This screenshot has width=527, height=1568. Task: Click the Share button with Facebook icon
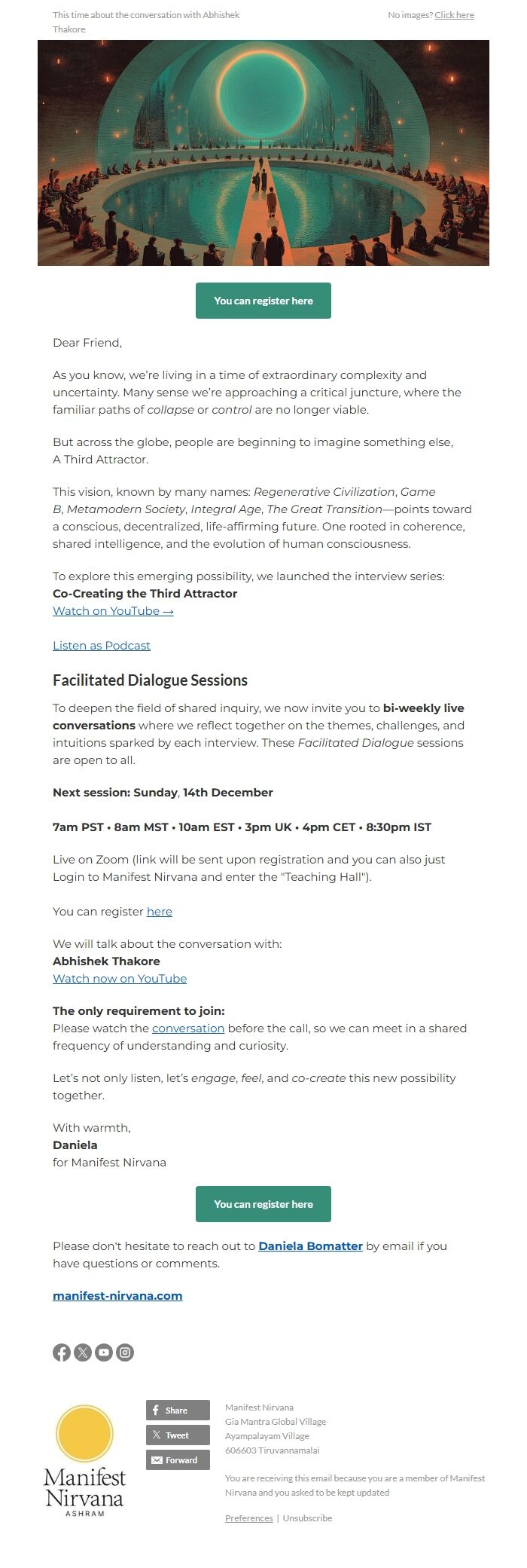(177, 1410)
